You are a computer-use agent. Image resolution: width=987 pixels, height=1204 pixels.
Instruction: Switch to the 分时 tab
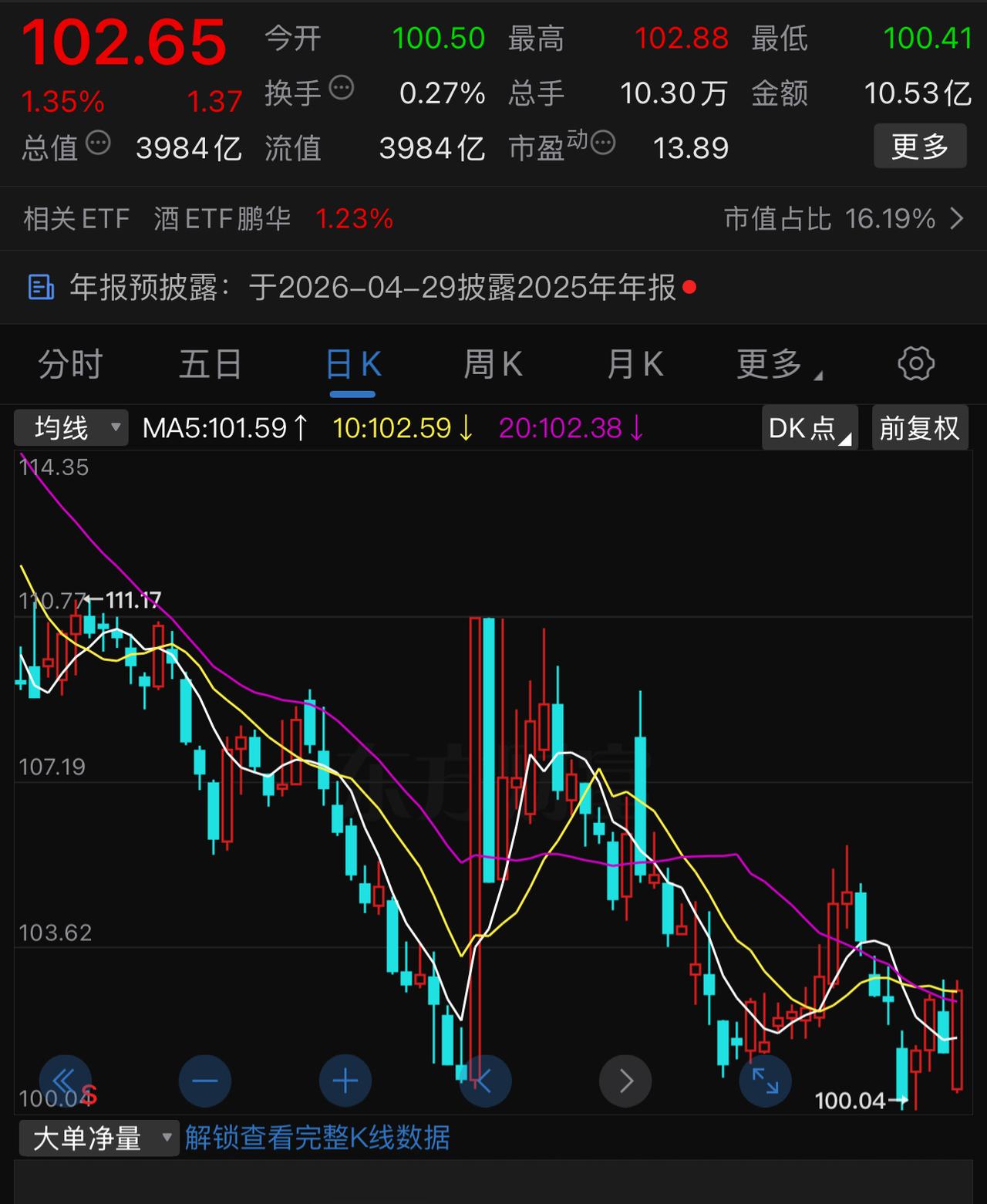coord(70,363)
